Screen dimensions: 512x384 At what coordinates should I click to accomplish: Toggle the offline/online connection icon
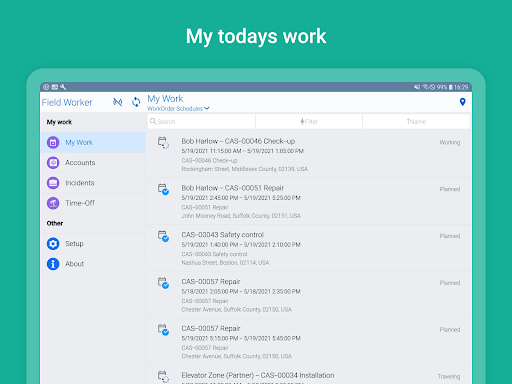coord(117,102)
